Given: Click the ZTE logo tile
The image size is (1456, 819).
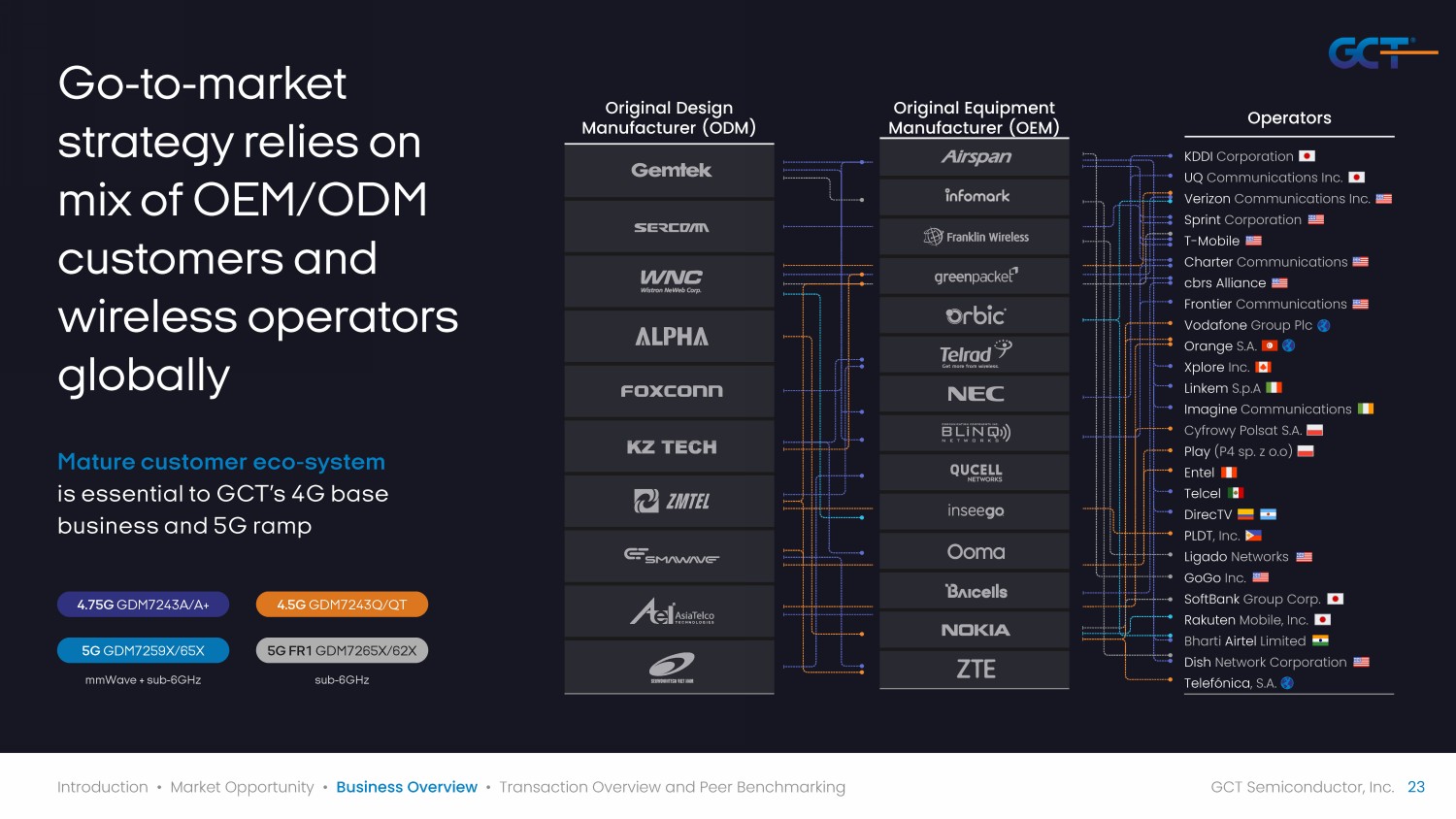Looking at the screenshot, I should (975, 670).
